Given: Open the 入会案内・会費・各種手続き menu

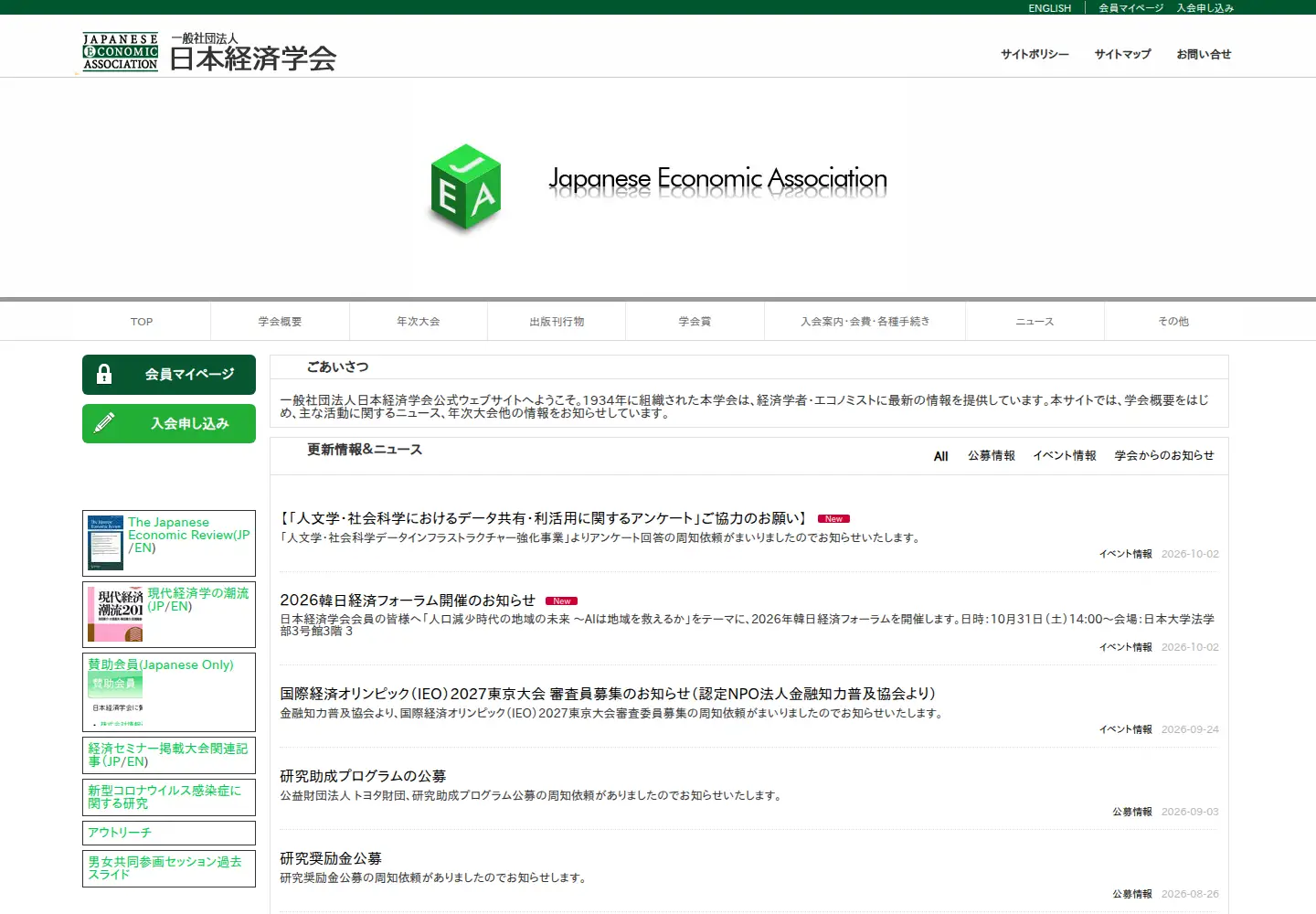Looking at the screenshot, I should point(865,322).
